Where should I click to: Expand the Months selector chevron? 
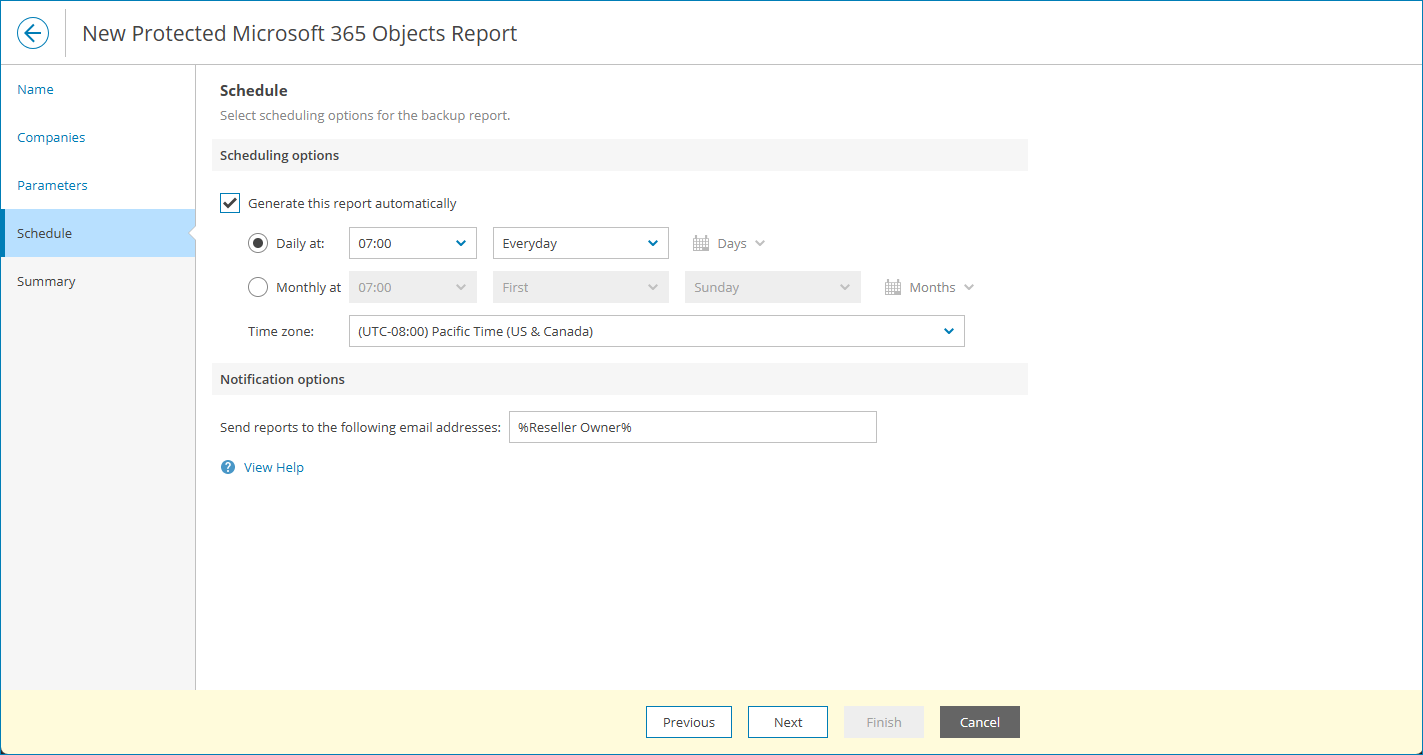(x=968, y=287)
